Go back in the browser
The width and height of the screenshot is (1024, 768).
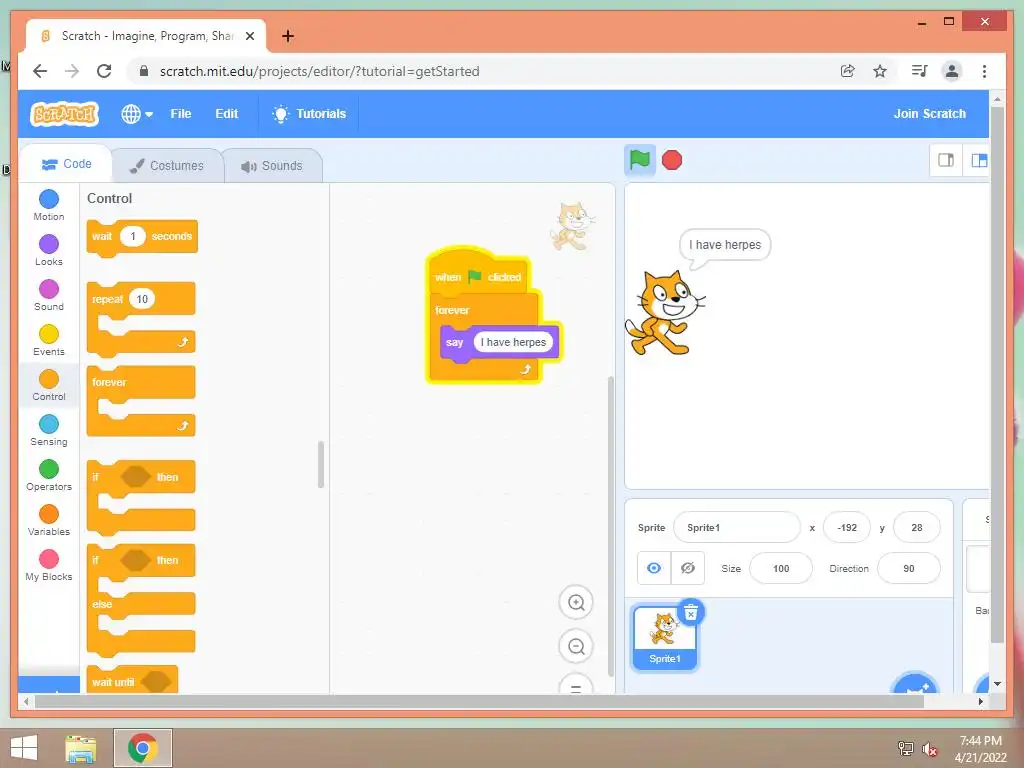pos(40,71)
